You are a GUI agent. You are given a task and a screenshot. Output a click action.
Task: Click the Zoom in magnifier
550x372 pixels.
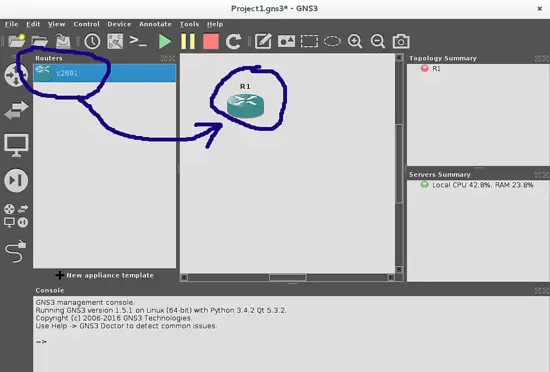click(355, 41)
